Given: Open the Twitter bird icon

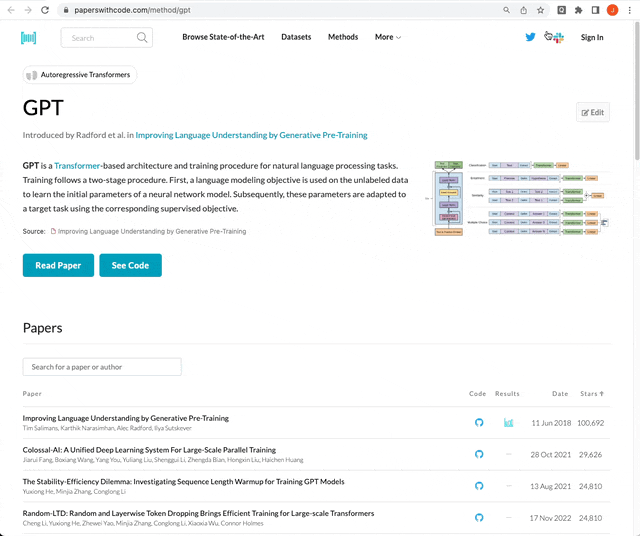Looking at the screenshot, I should (530, 37).
